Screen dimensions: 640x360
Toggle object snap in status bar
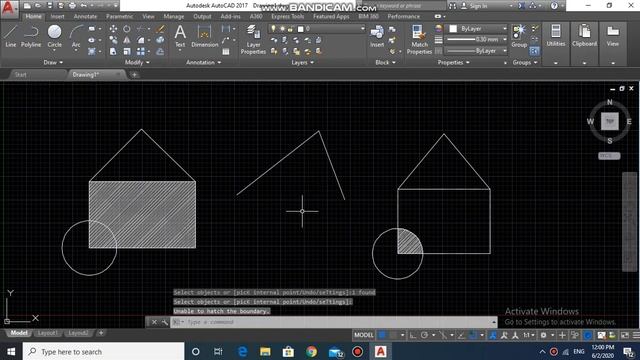[x=473, y=335]
